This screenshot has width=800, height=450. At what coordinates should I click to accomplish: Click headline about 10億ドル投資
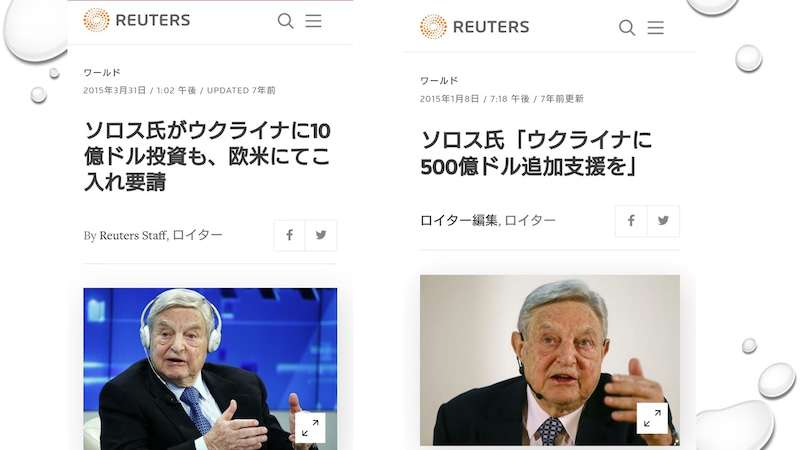208,156
